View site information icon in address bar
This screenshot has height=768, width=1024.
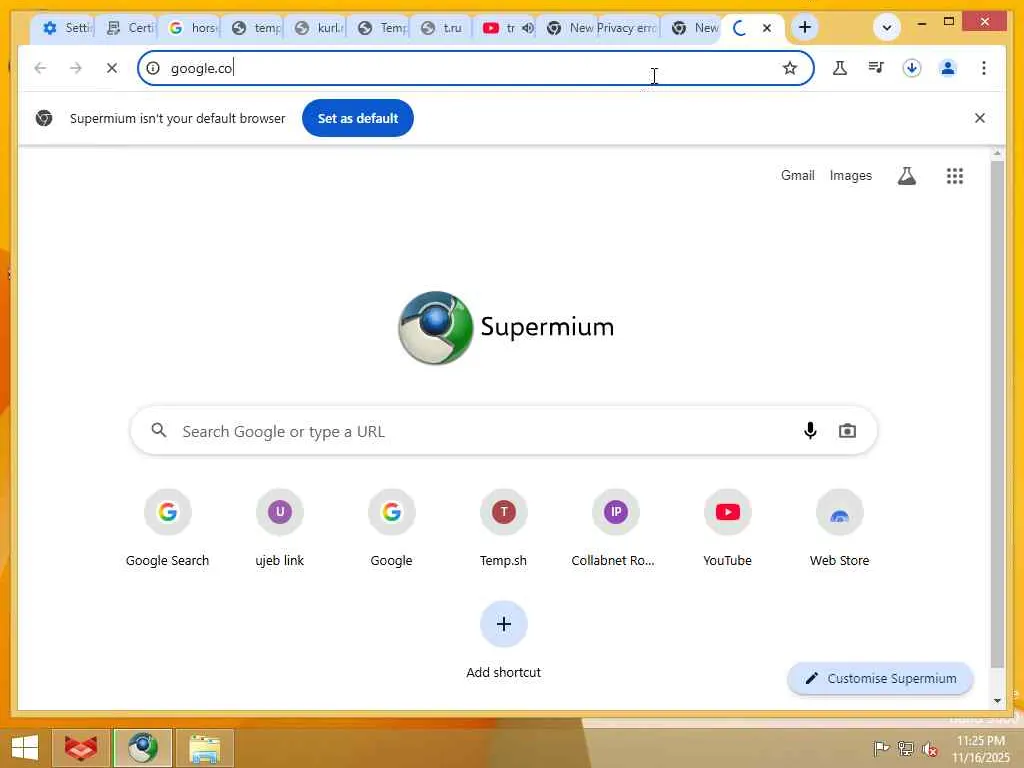pyautogui.click(x=153, y=68)
